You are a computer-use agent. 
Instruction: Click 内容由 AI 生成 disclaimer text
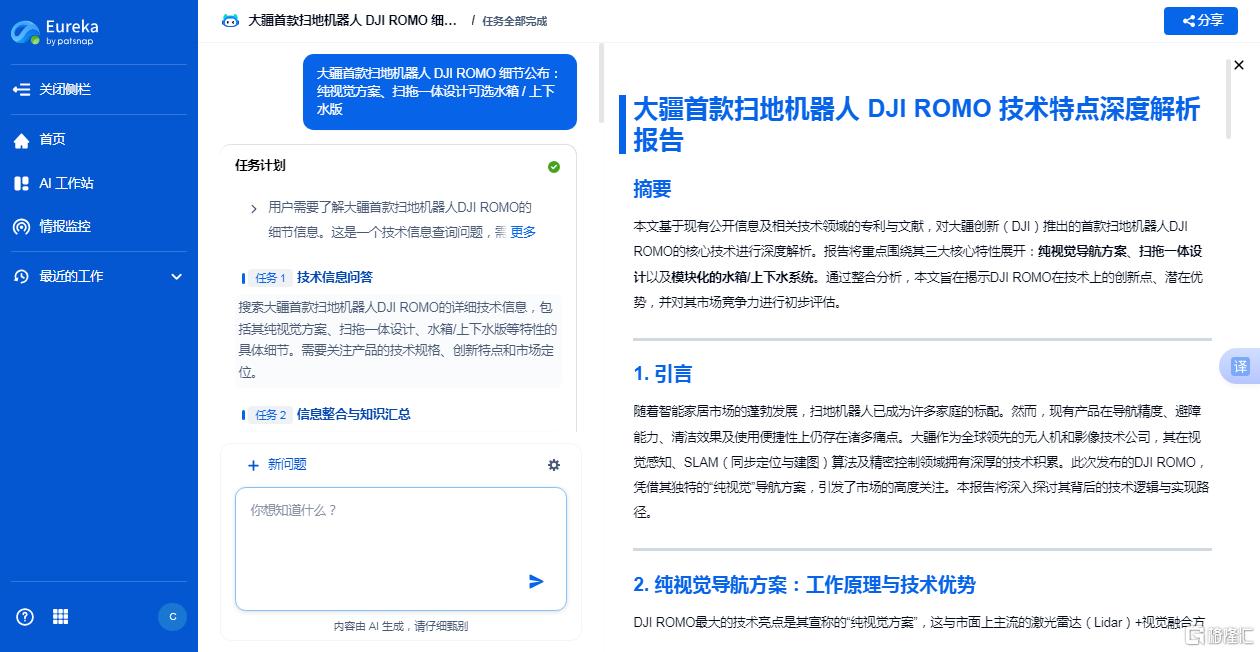pyautogui.click(x=401, y=626)
